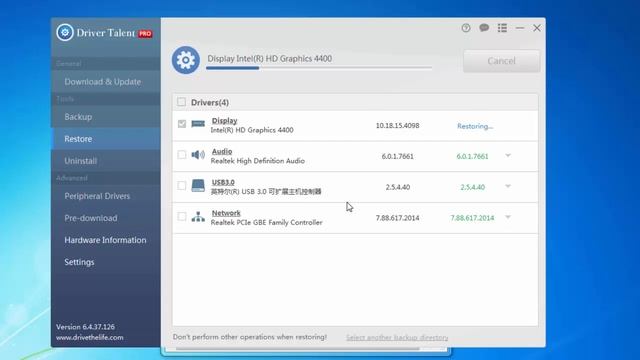Click Drivers(4) header label
640x360 pixels.
[210, 102]
